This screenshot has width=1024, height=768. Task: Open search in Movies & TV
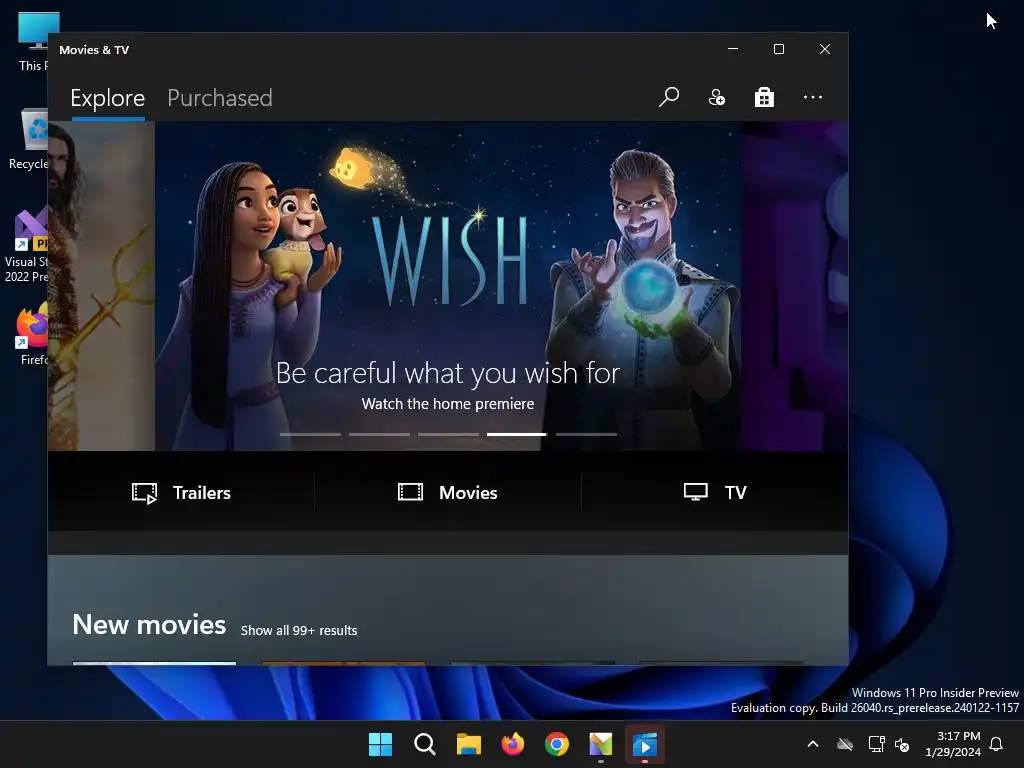coord(669,97)
